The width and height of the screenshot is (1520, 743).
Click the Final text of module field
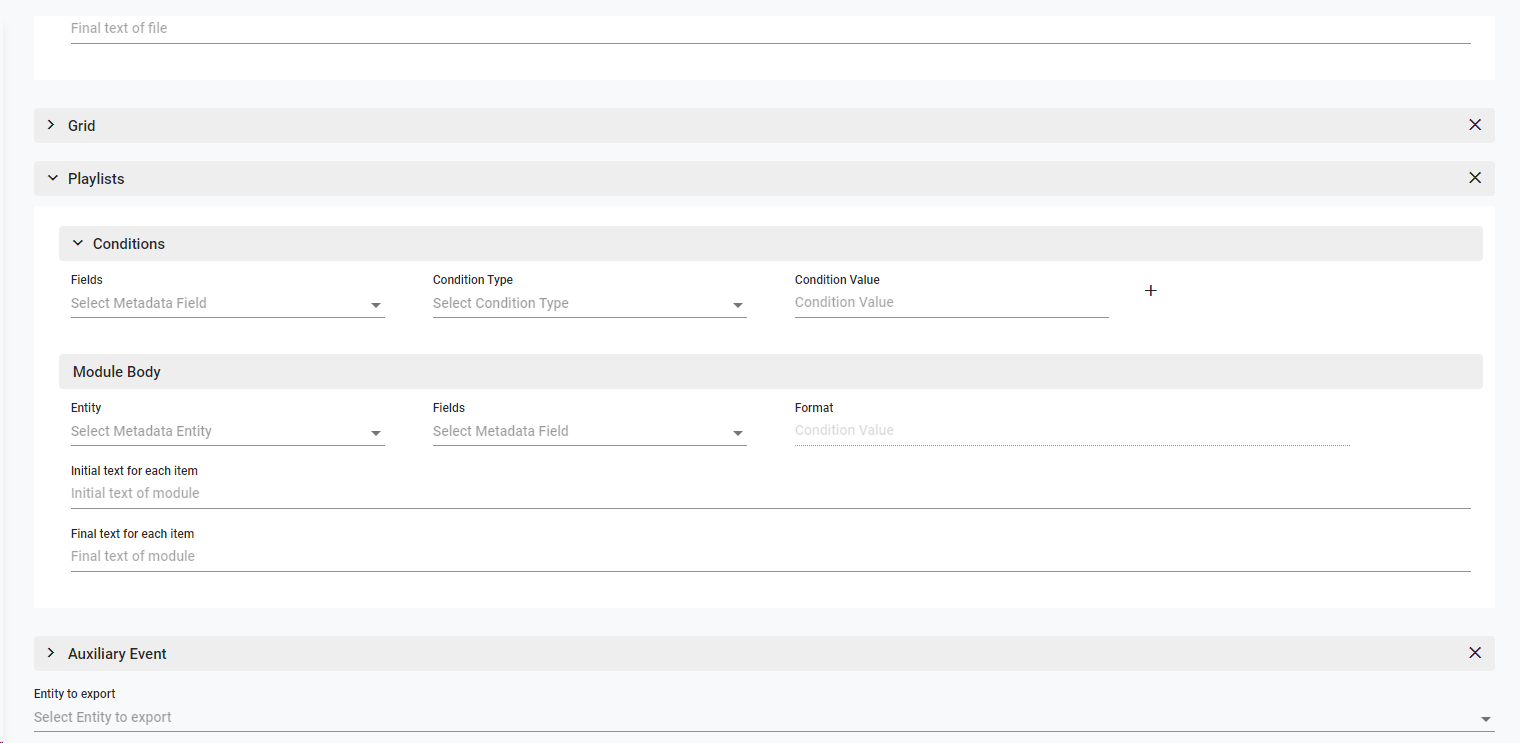(x=770, y=557)
